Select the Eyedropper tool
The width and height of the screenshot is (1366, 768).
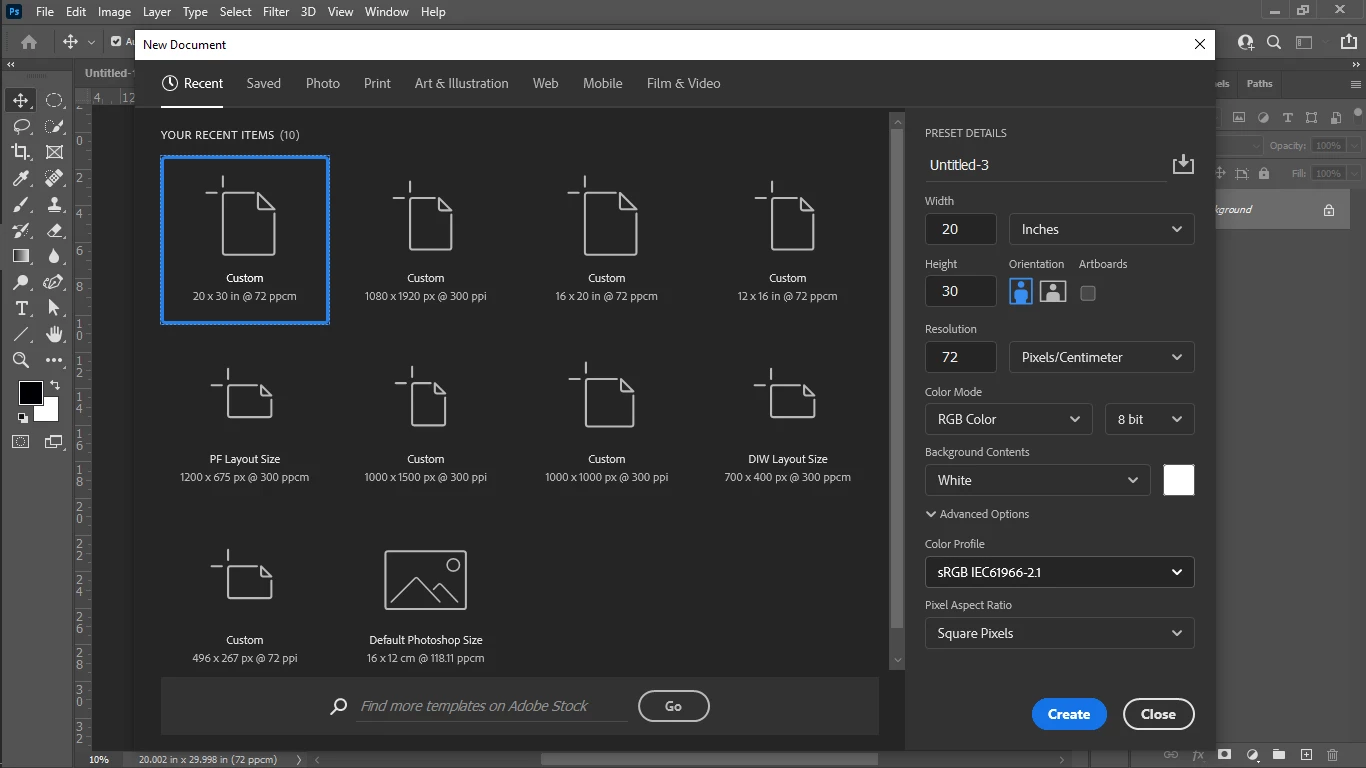pyautogui.click(x=20, y=178)
